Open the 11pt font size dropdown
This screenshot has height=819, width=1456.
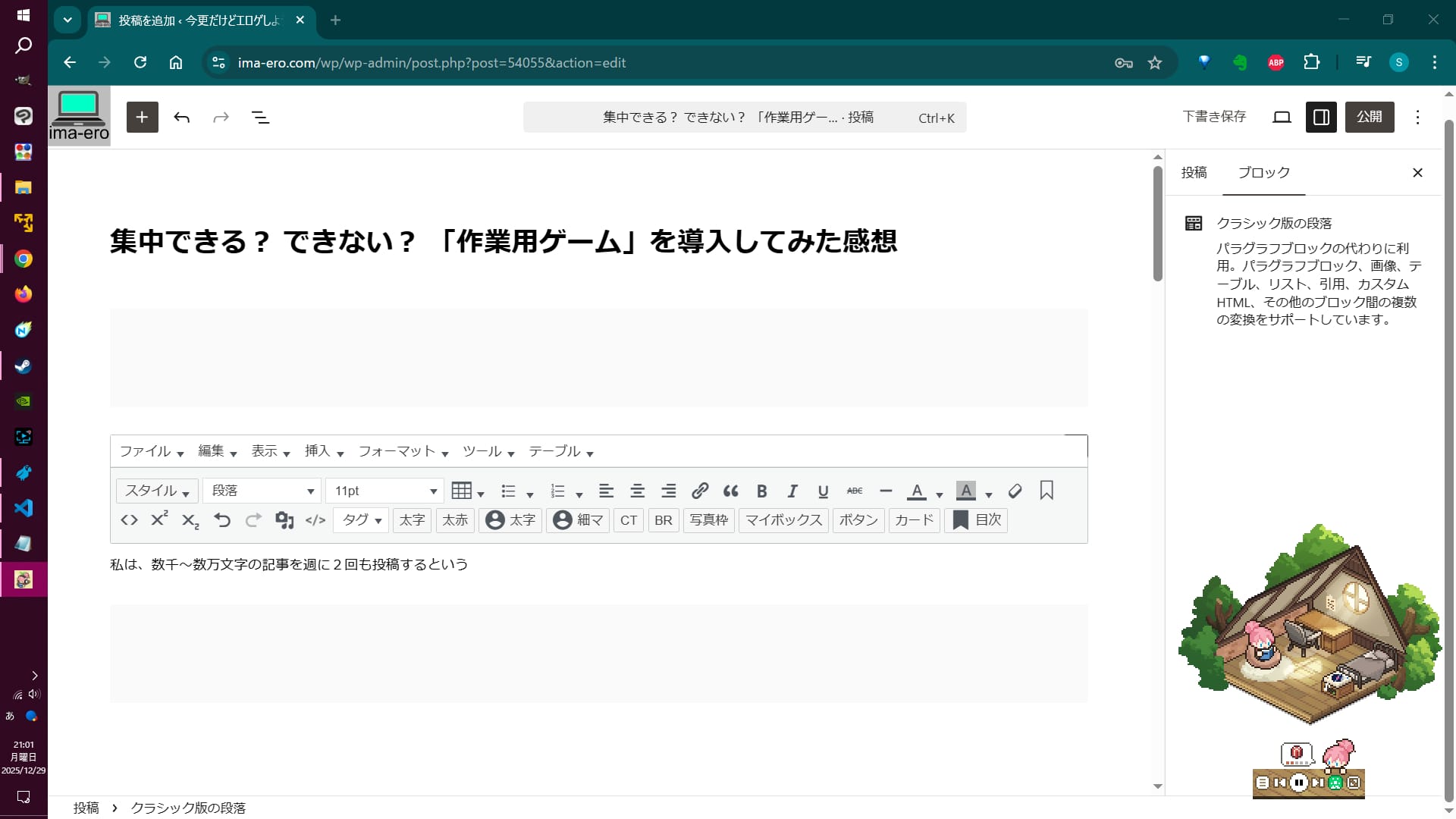click(x=385, y=491)
